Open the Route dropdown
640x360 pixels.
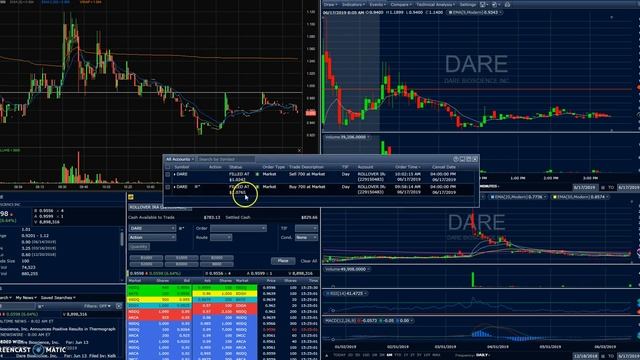tap(221, 237)
